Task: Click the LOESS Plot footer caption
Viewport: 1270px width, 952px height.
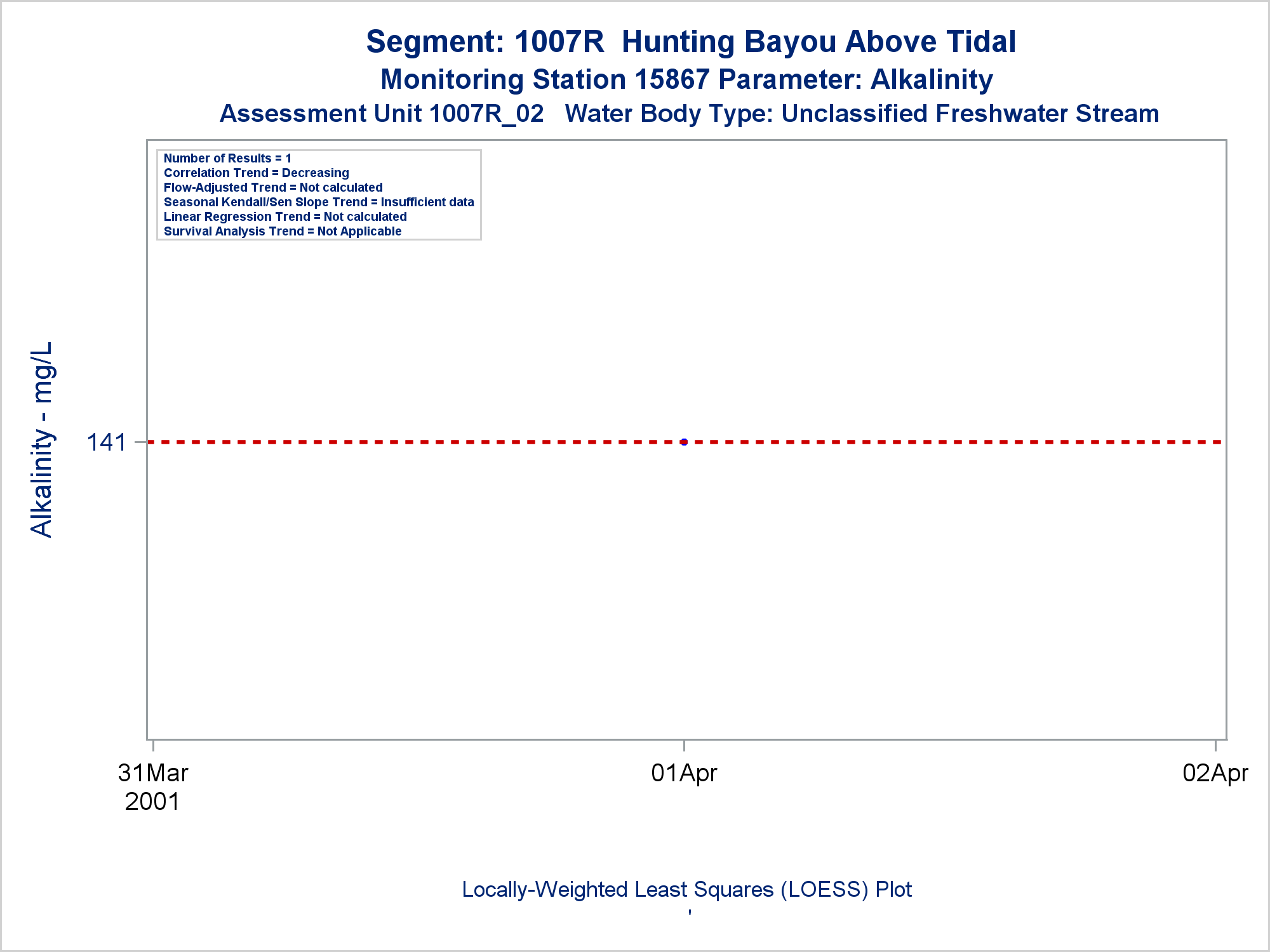Action: click(x=687, y=890)
